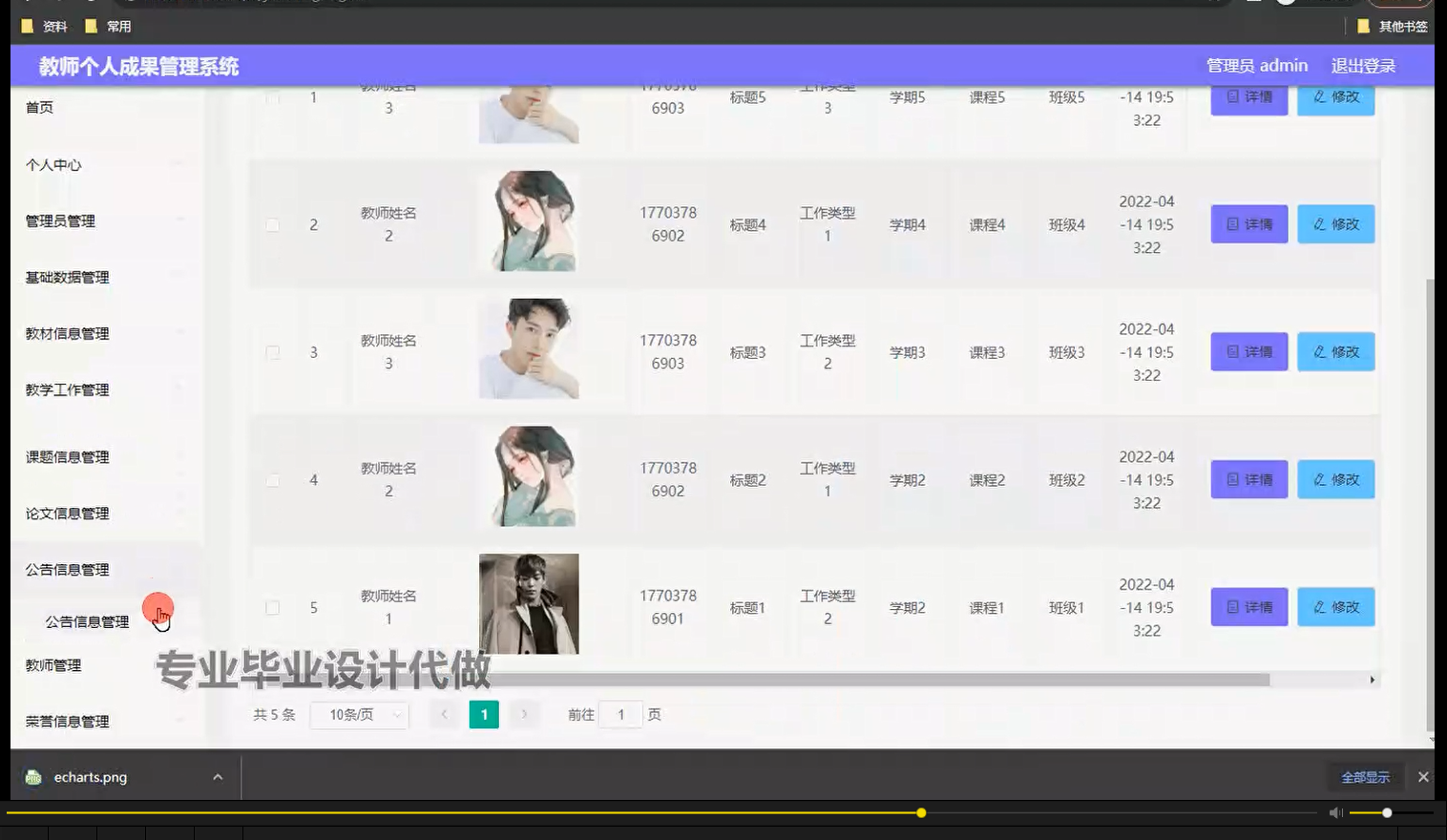Tick the checkbox for row 5
This screenshot has height=840, width=1447.
pos(273,608)
